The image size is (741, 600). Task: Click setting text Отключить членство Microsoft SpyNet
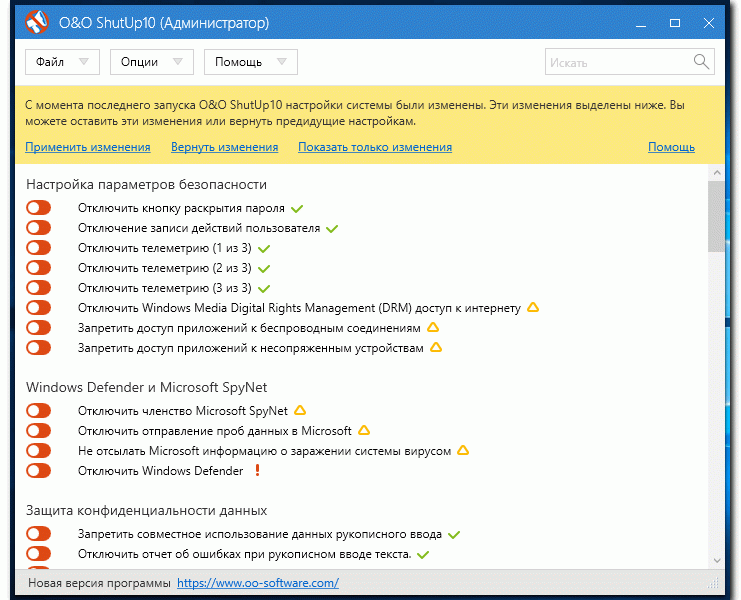[x=183, y=411]
